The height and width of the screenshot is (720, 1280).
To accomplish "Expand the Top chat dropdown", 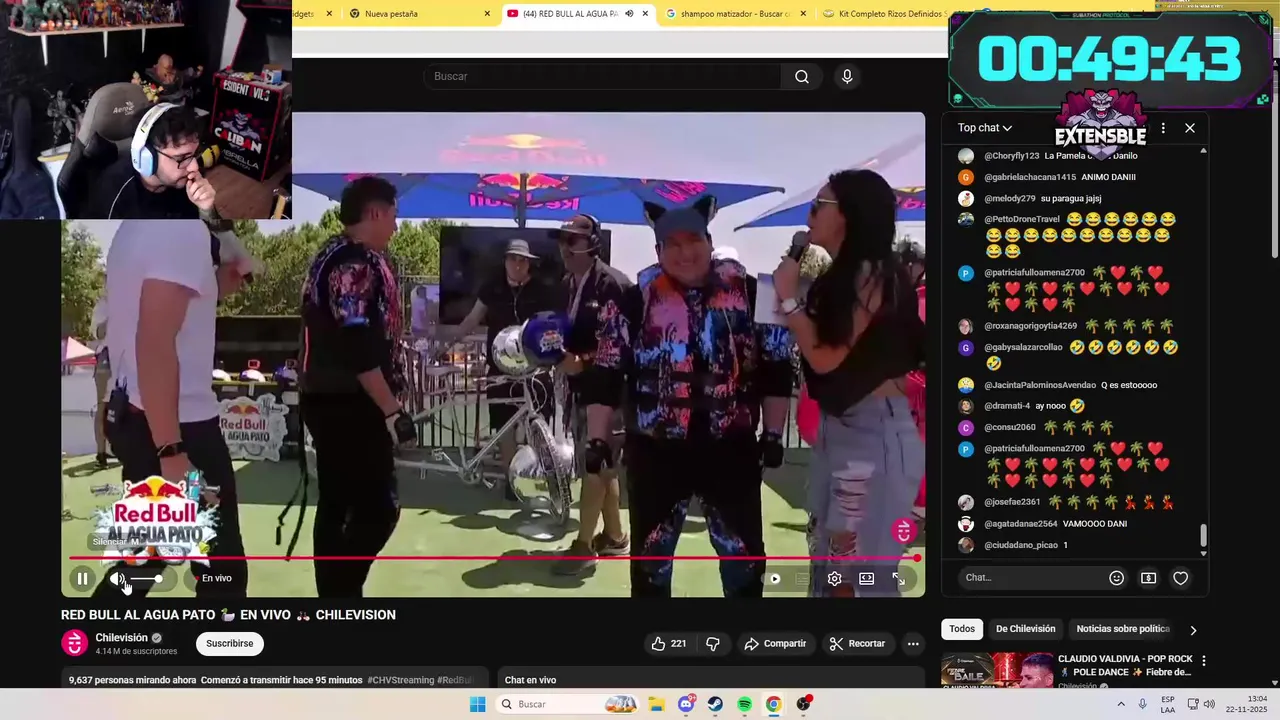I will coord(985,128).
